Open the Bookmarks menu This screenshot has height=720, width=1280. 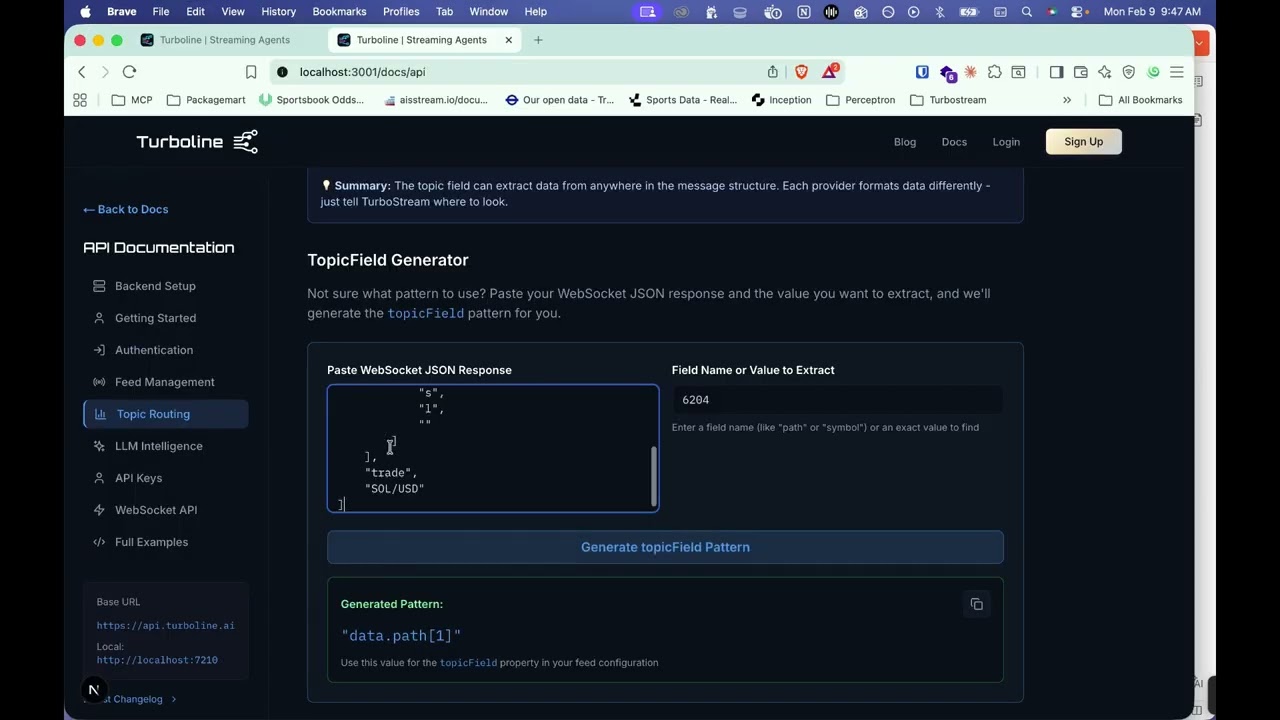tap(339, 12)
